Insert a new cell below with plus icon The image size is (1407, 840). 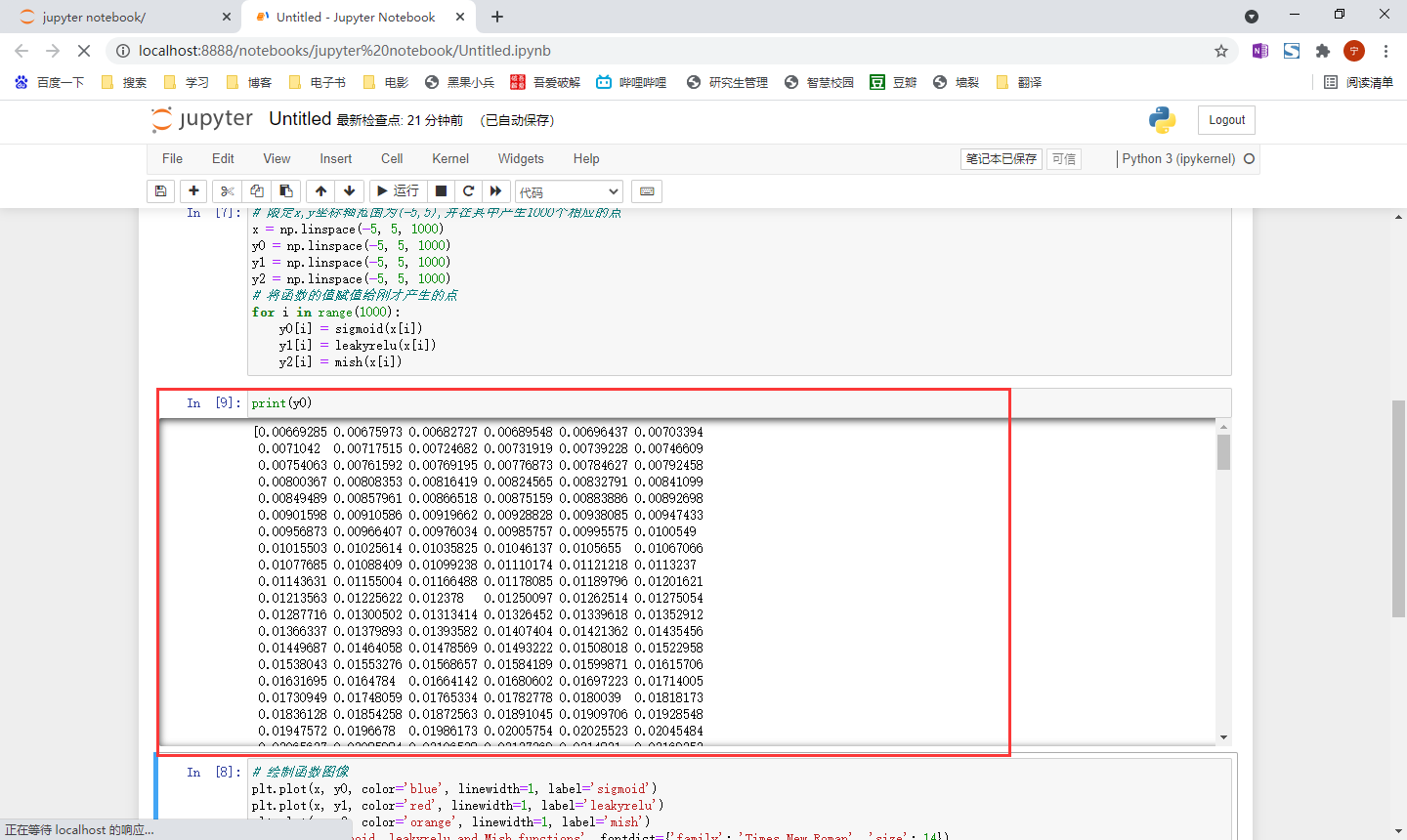point(193,191)
